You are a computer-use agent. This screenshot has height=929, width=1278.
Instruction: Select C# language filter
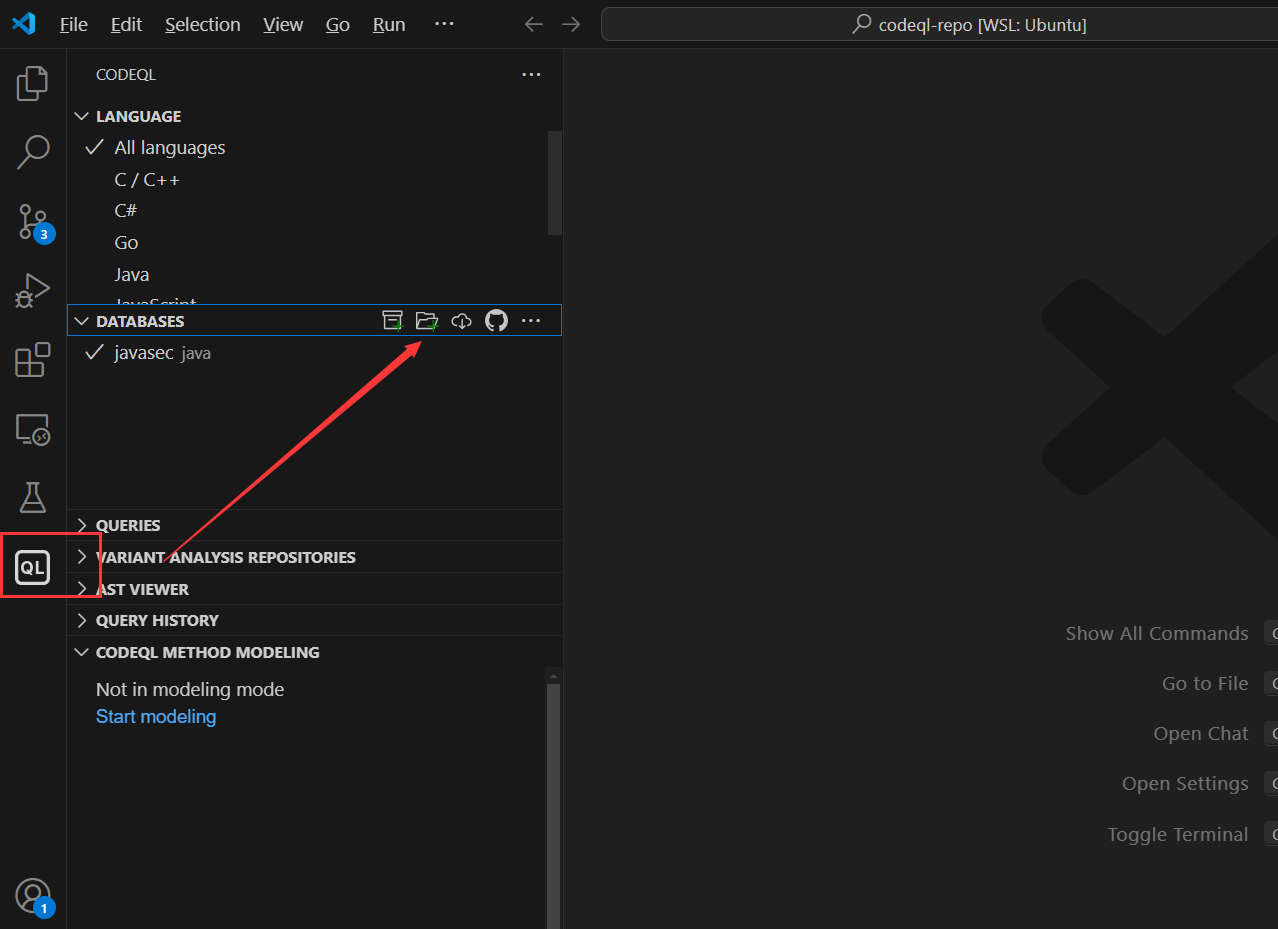314,211
